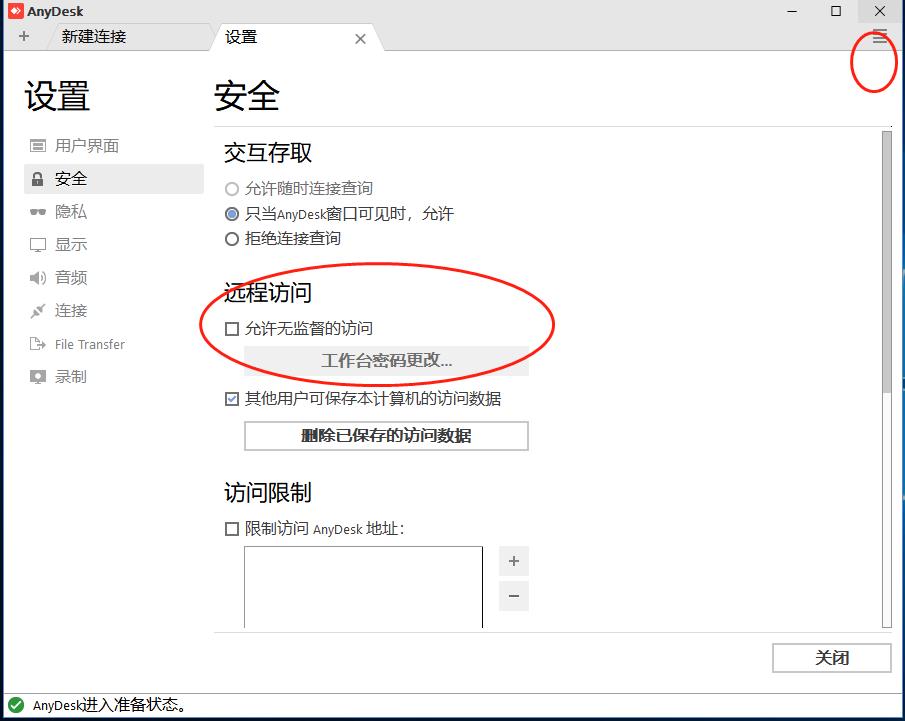Switch to the 新建连接 tab
The height and width of the screenshot is (721, 905).
[x=130, y=37]
